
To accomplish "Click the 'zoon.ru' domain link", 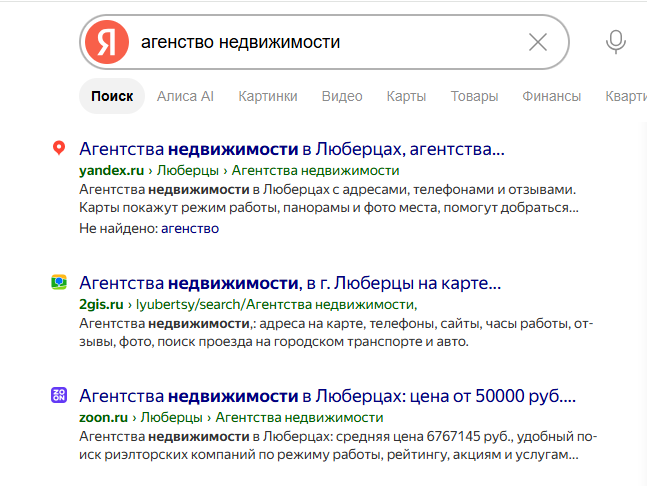I will point(104,418).
